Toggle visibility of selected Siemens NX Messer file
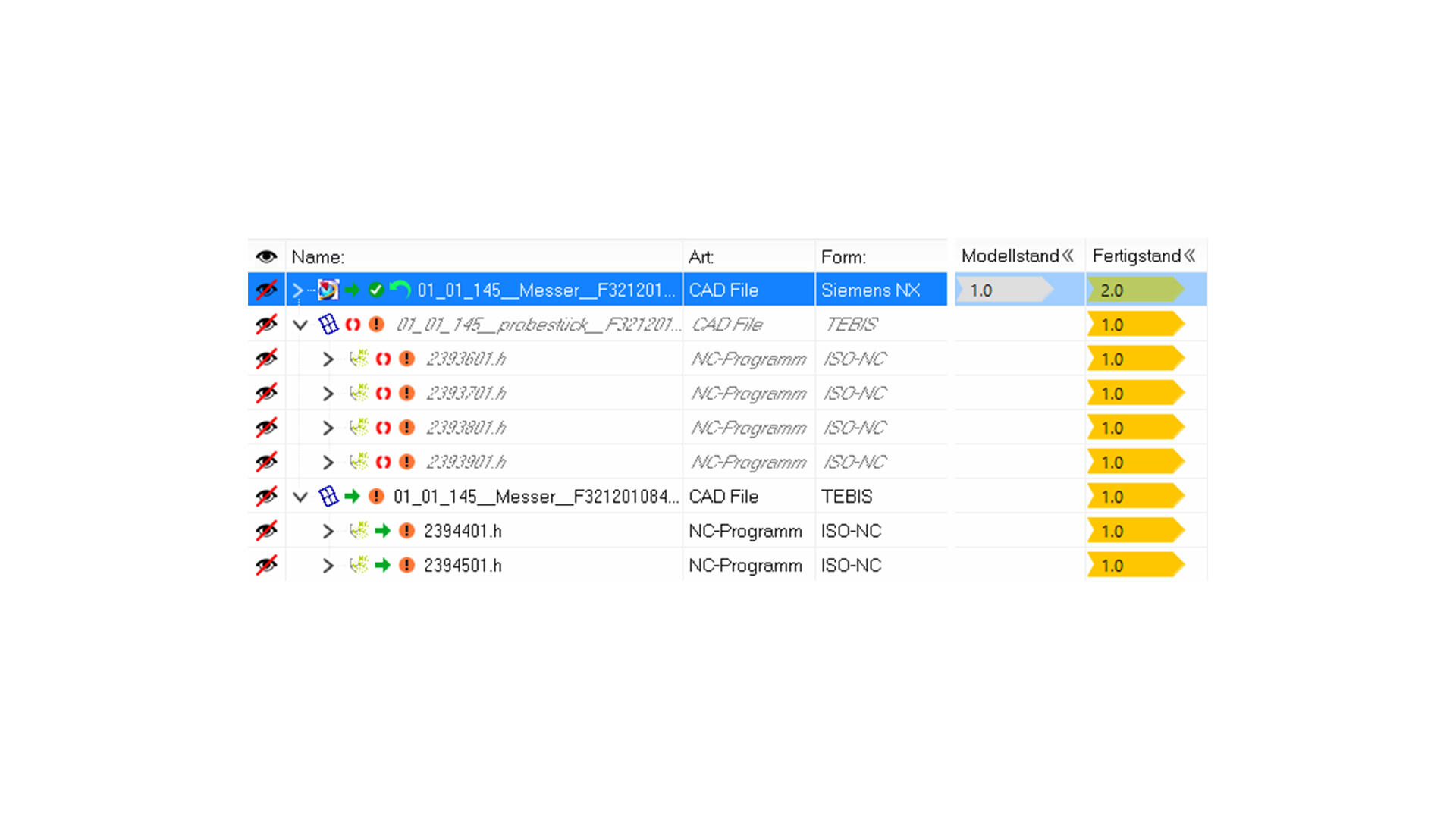Image resolution: width=1456 pixels, height=819 pixels. pyautogui.click(x=266, y=290)
